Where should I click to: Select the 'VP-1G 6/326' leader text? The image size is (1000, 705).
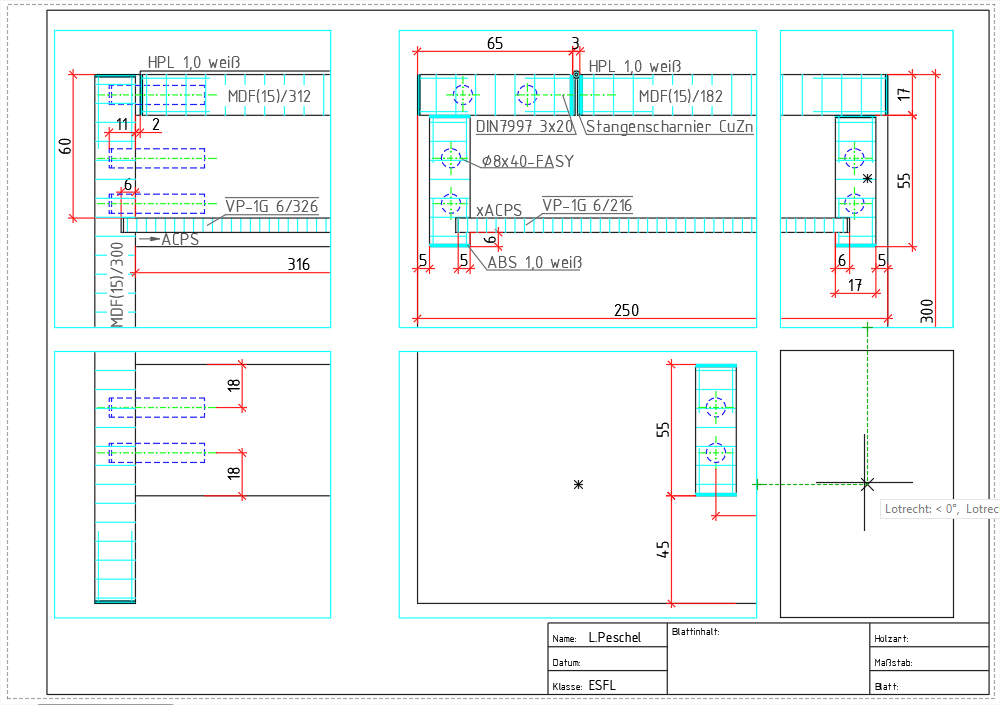(x=271, y=206)
